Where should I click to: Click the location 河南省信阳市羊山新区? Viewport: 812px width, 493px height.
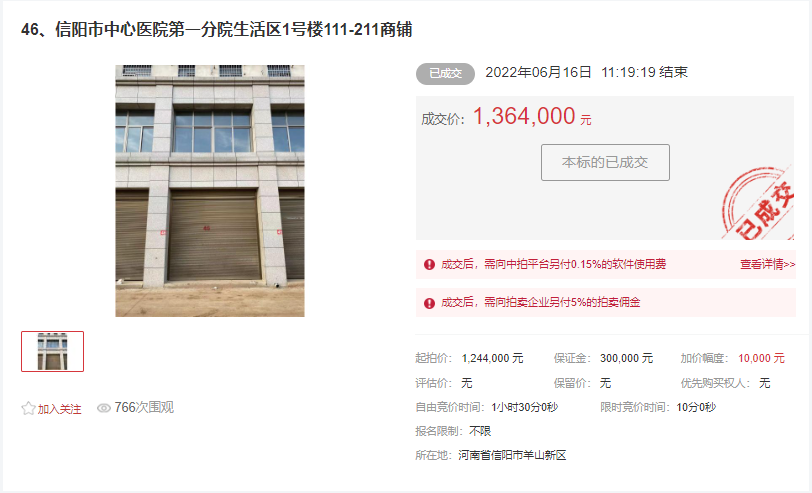point(512,455)
